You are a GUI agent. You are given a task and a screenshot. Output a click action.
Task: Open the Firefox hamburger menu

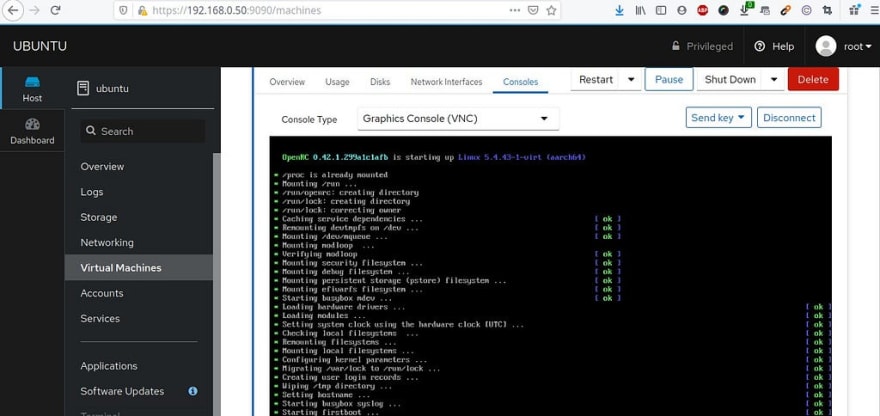click(x=874, y=10)
